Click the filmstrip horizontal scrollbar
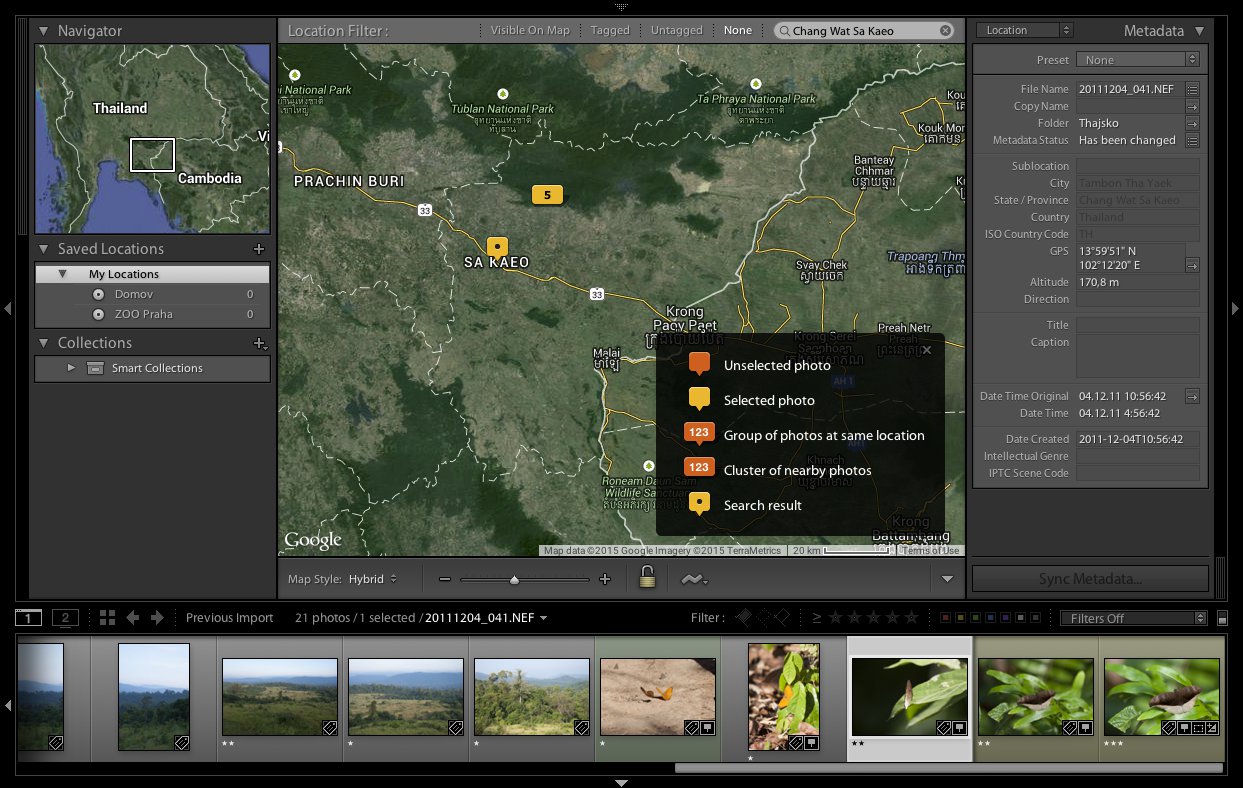The height and width of the screenshot is (788, 1243). tap(948, 768)
